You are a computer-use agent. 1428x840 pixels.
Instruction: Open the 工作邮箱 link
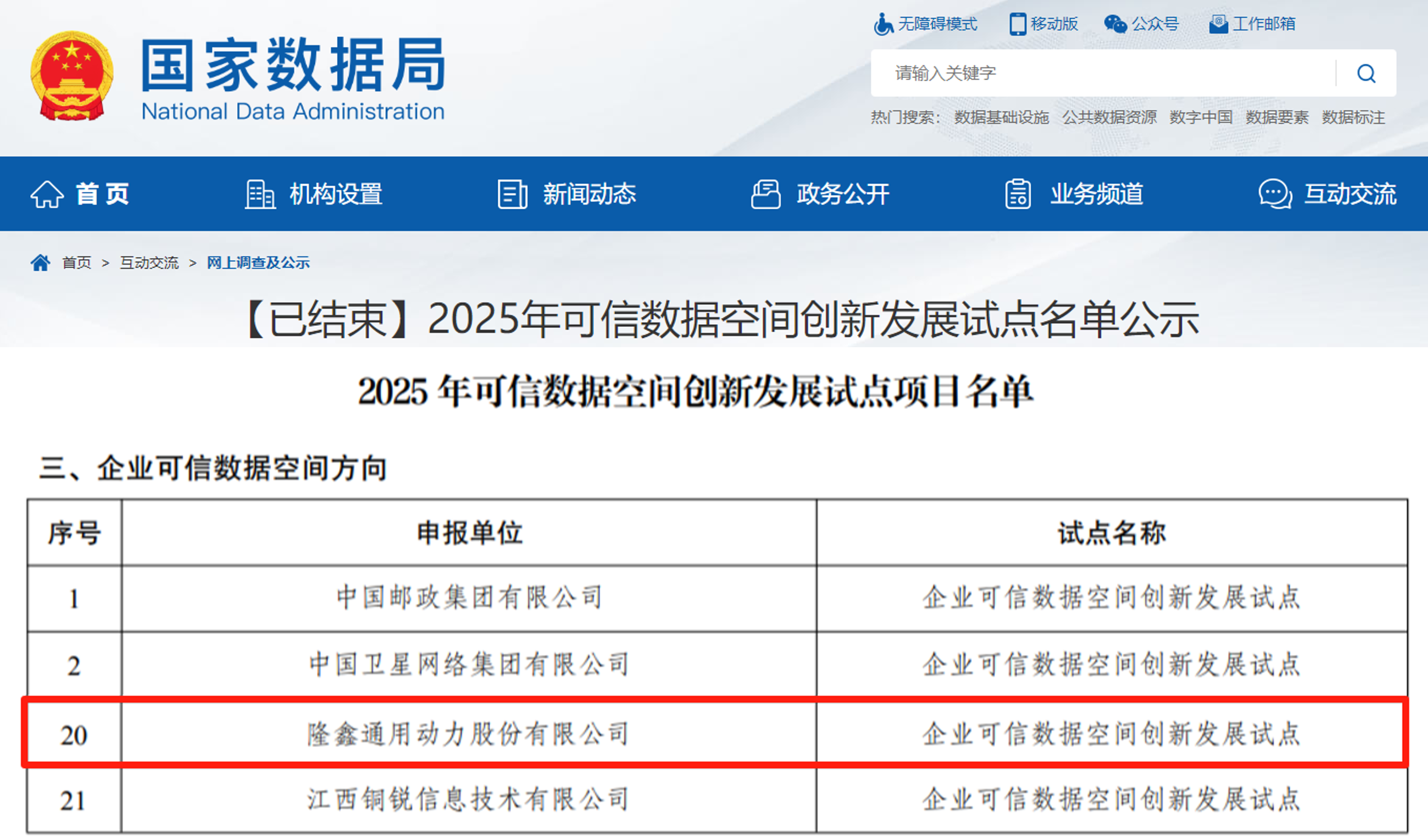(1264, 24)
